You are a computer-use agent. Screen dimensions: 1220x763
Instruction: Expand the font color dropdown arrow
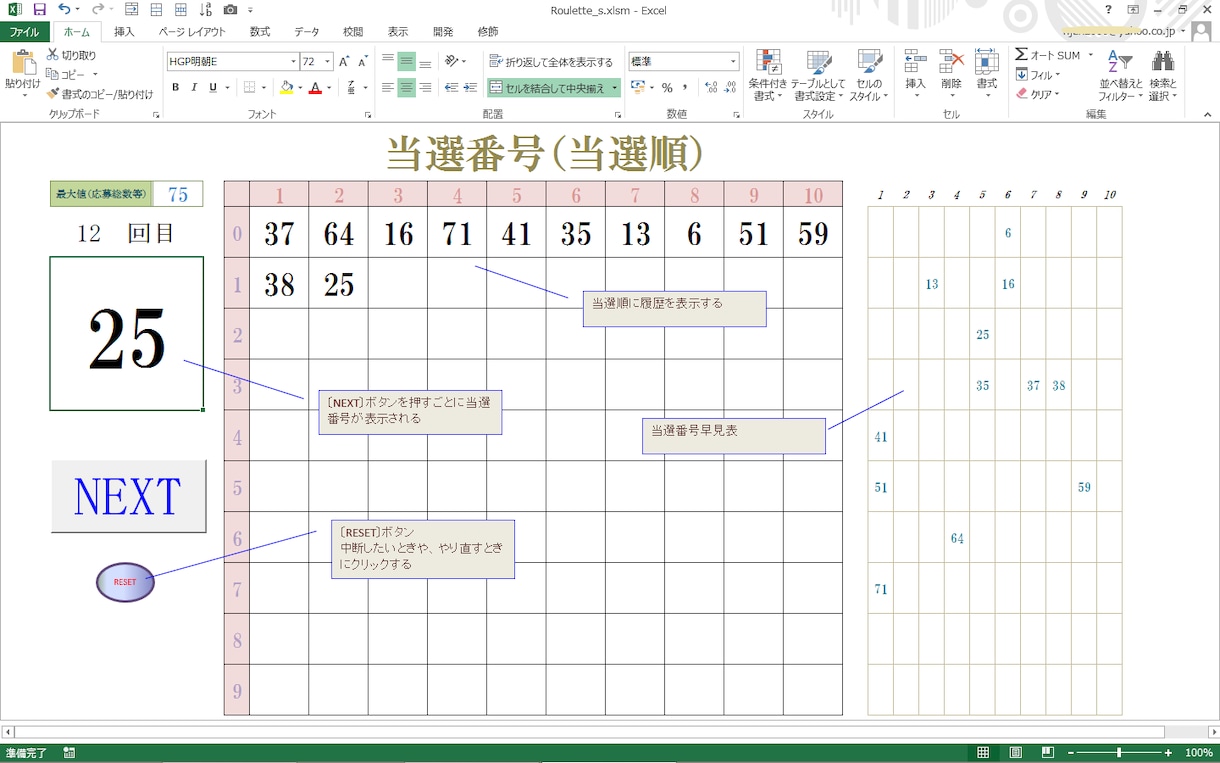(x=329, y=88)
